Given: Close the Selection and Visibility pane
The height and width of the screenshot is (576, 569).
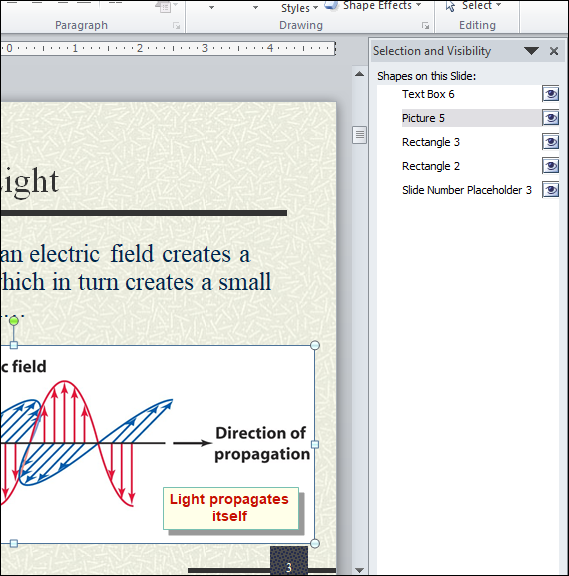Looking at the screenshot, I should pyautogui.click(x=554, y=51).
